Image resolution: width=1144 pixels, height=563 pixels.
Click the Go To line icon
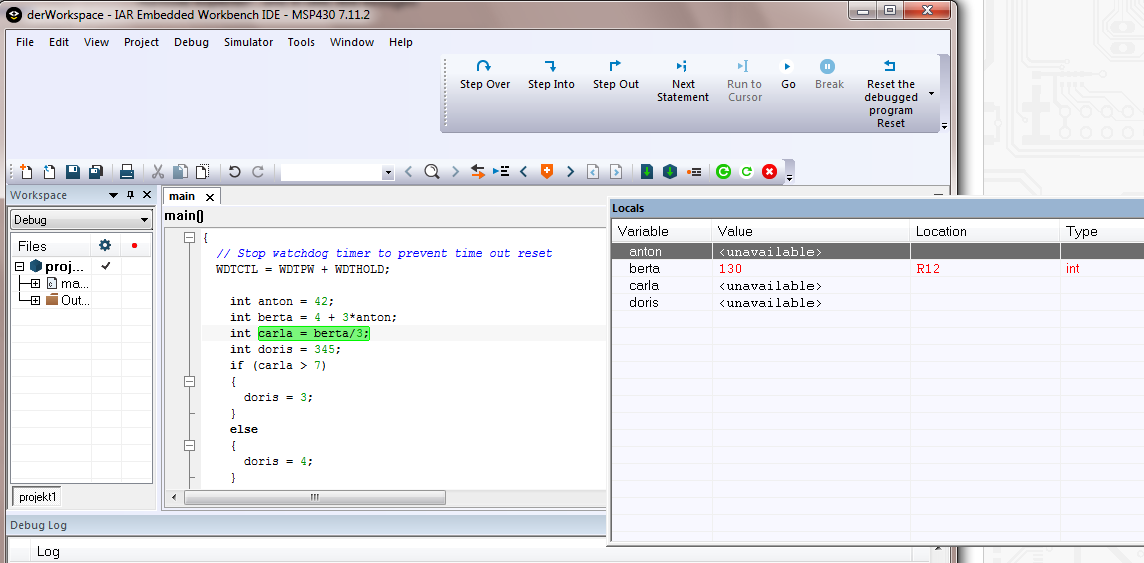tap(500, 171)
